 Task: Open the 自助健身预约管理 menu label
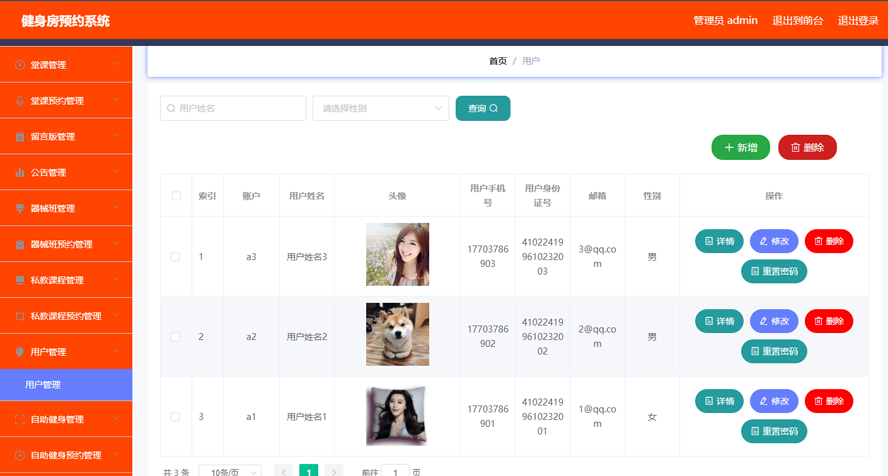point(66,455)
